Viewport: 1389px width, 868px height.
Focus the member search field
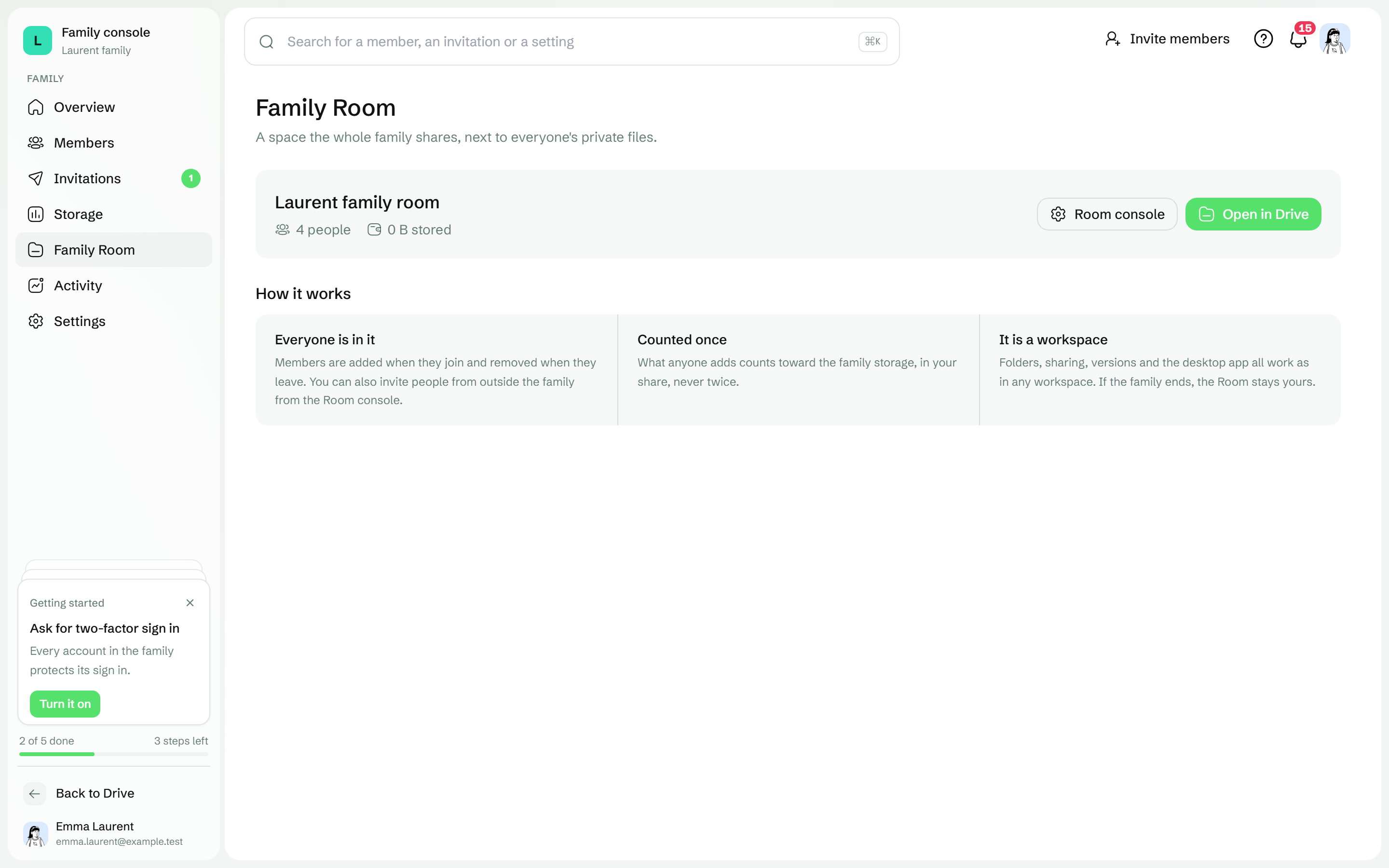[571, 41]
